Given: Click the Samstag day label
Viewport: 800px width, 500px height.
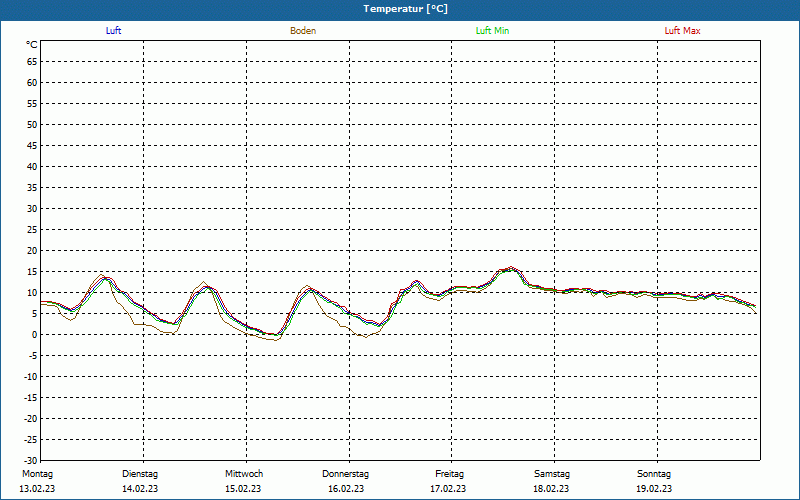Looking at the screenshot, I should click(552, 474).
